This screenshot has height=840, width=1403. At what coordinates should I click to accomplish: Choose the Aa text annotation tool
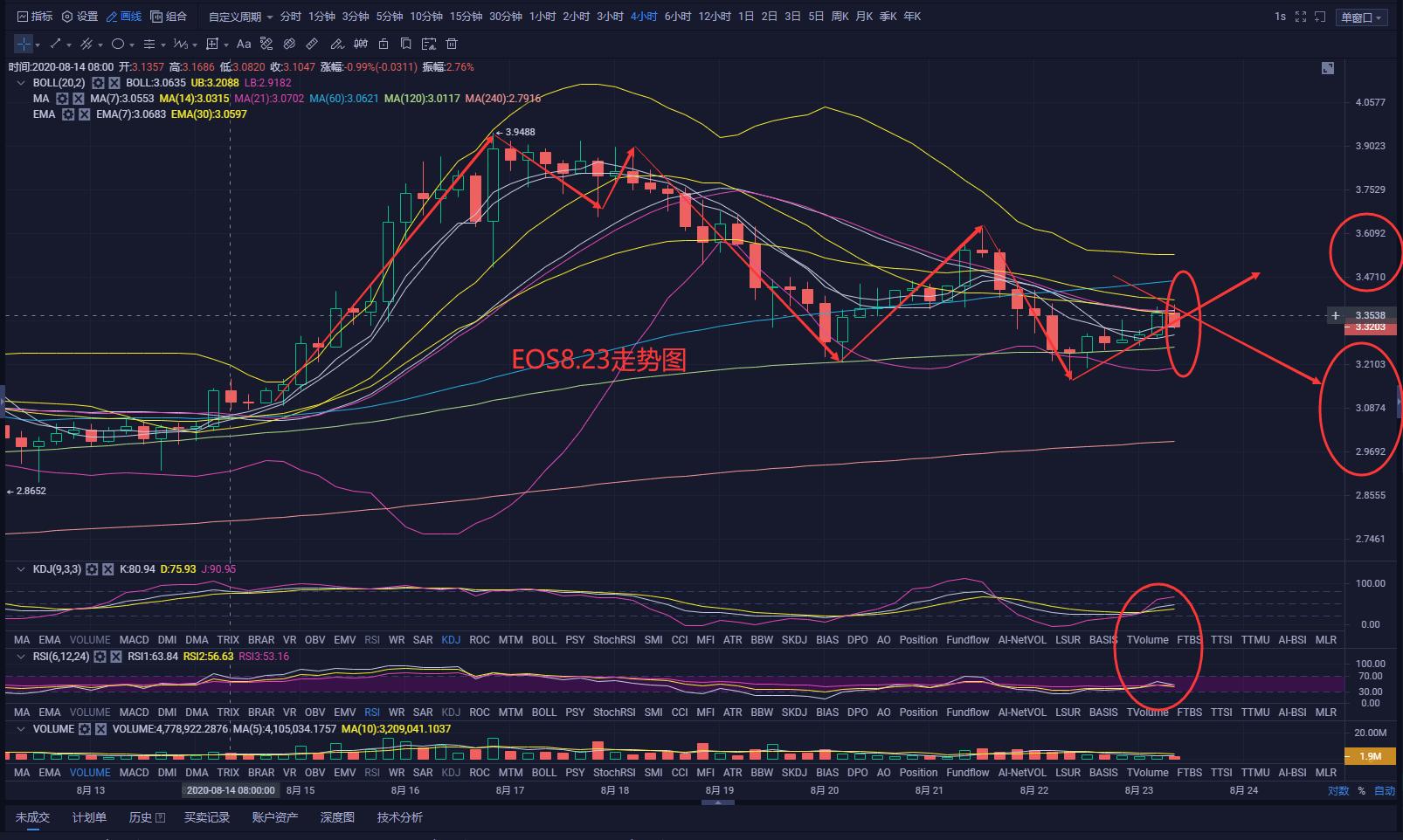[244, 44]
